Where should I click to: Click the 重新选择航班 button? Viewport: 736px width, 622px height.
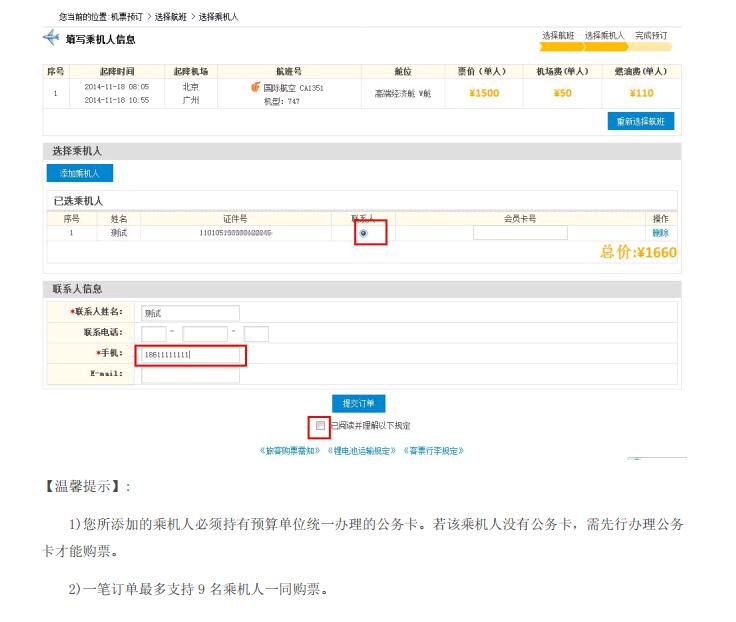pyautogui.click(x=641, y=121)
